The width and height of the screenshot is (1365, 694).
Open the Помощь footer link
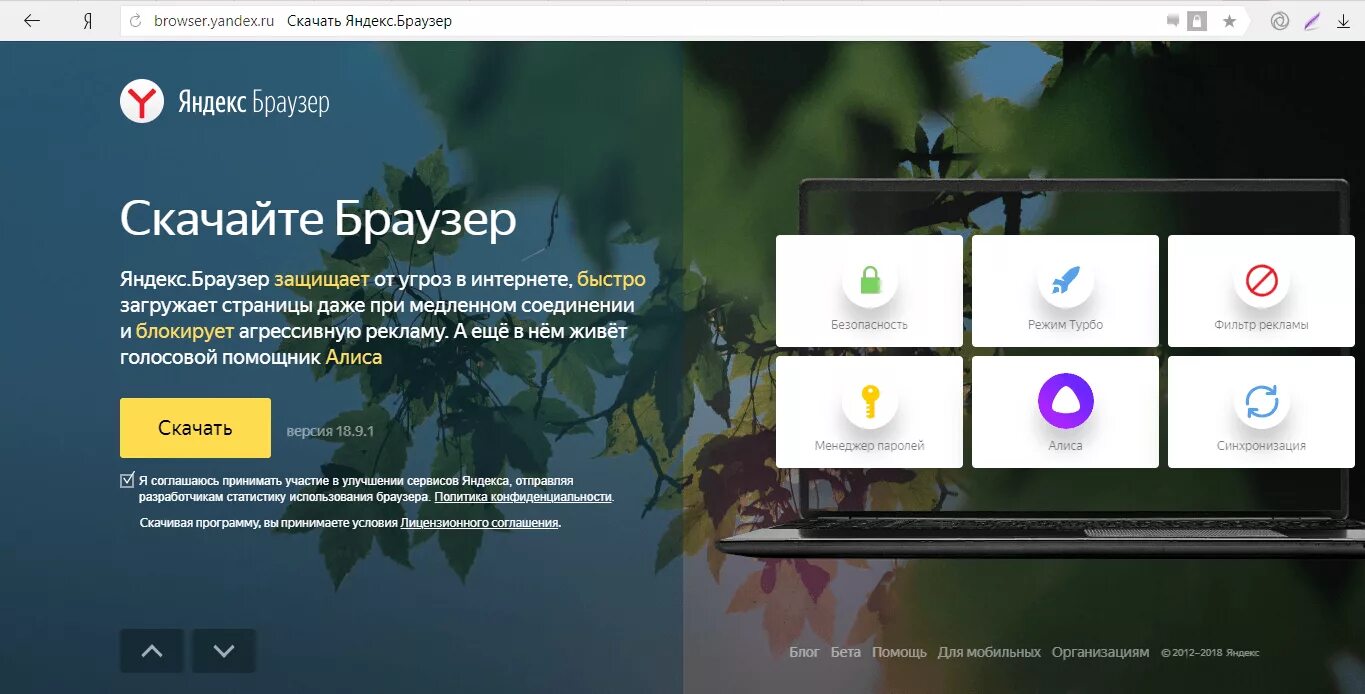(899, 652)
